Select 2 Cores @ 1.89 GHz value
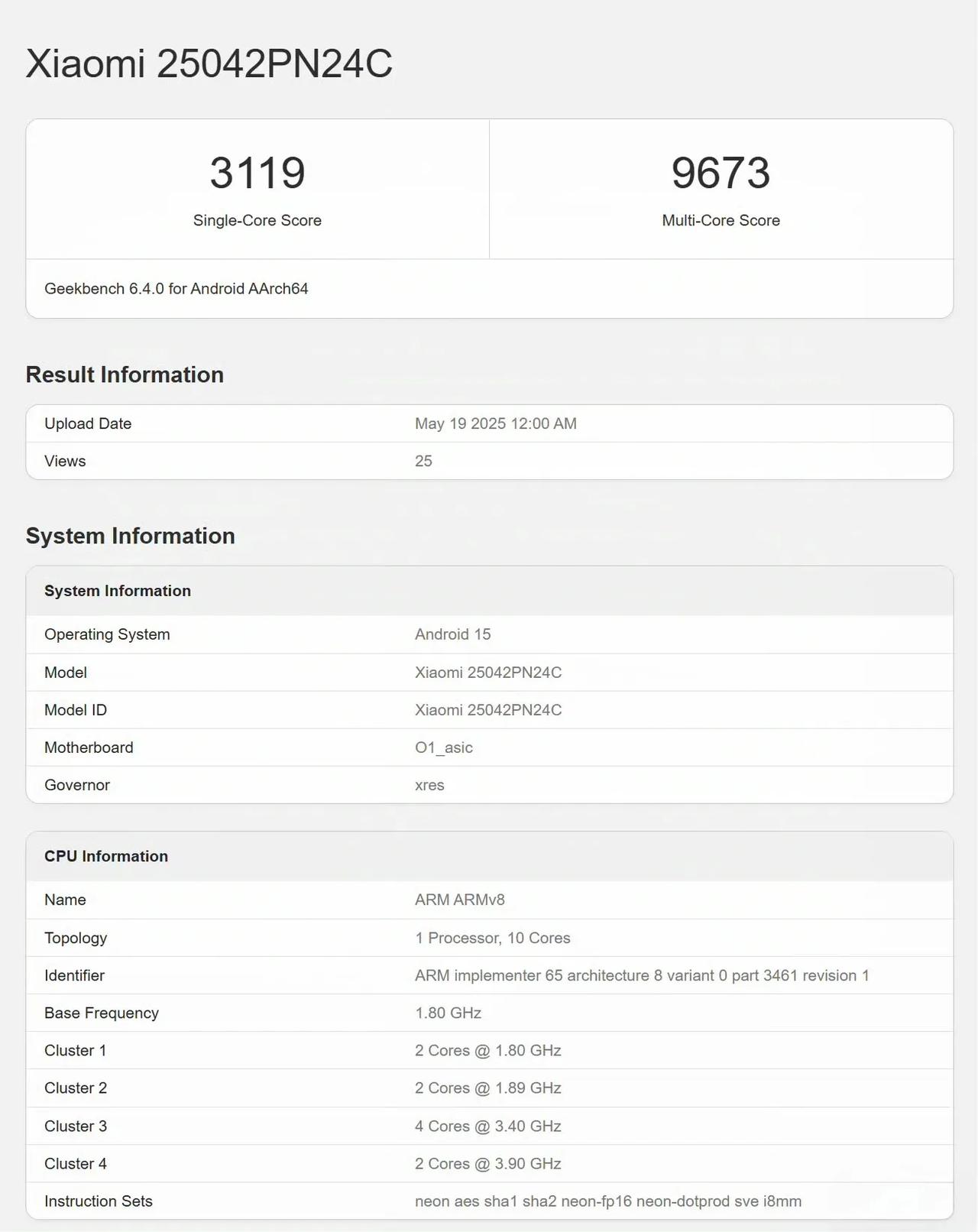Viewport: 978px width, 1232px height. pyautogui.click(x=488, y=1088)
